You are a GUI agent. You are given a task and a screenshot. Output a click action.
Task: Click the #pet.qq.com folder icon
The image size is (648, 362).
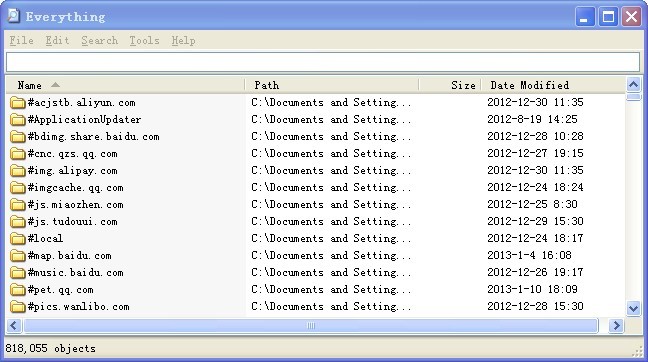pyautogui.click(x=17, y=289)
